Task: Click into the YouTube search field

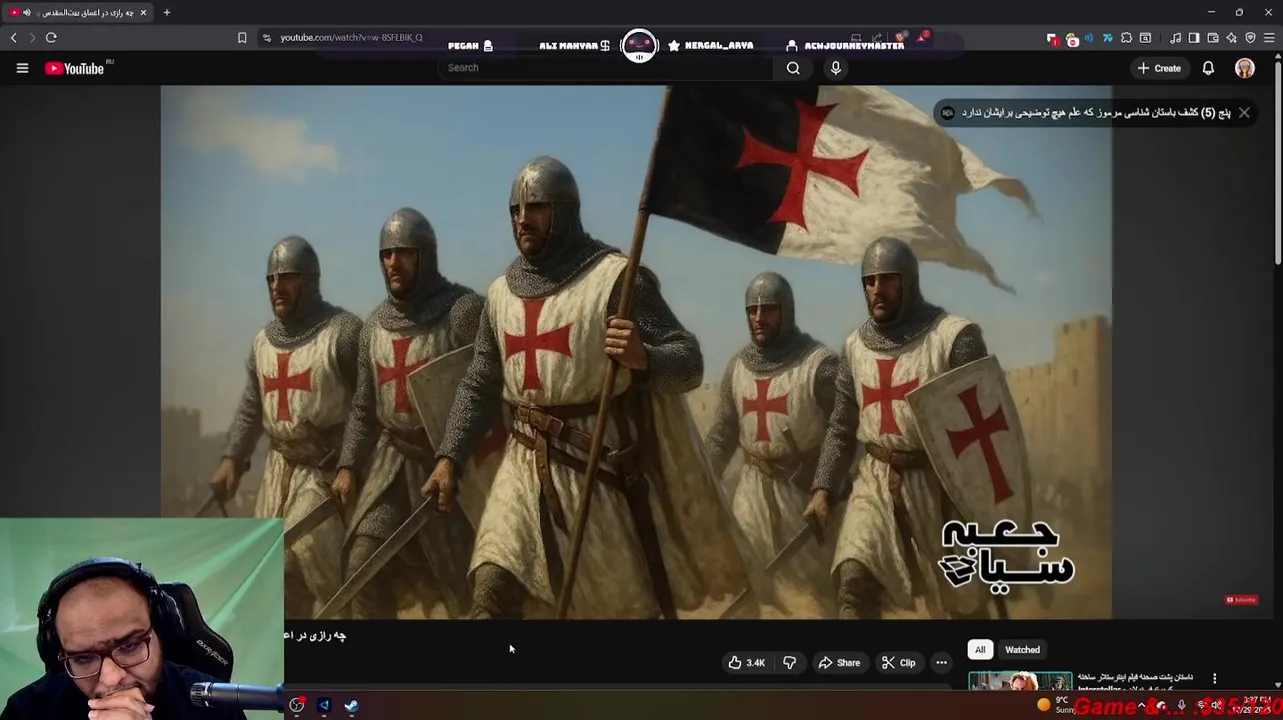Action: click(x=605, y=68)
